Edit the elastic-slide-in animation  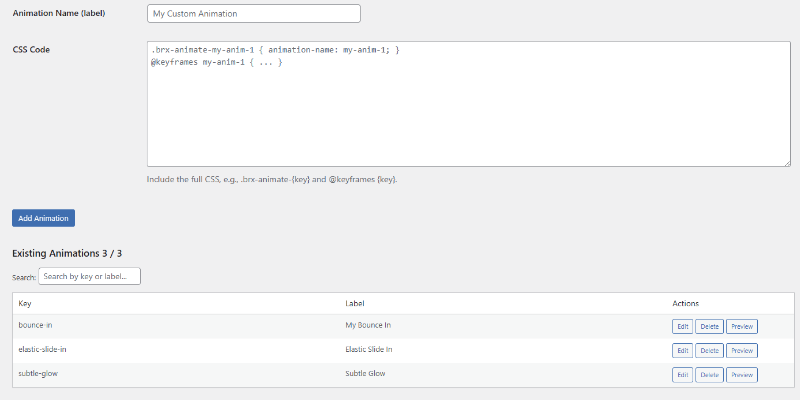click(682, 350)
